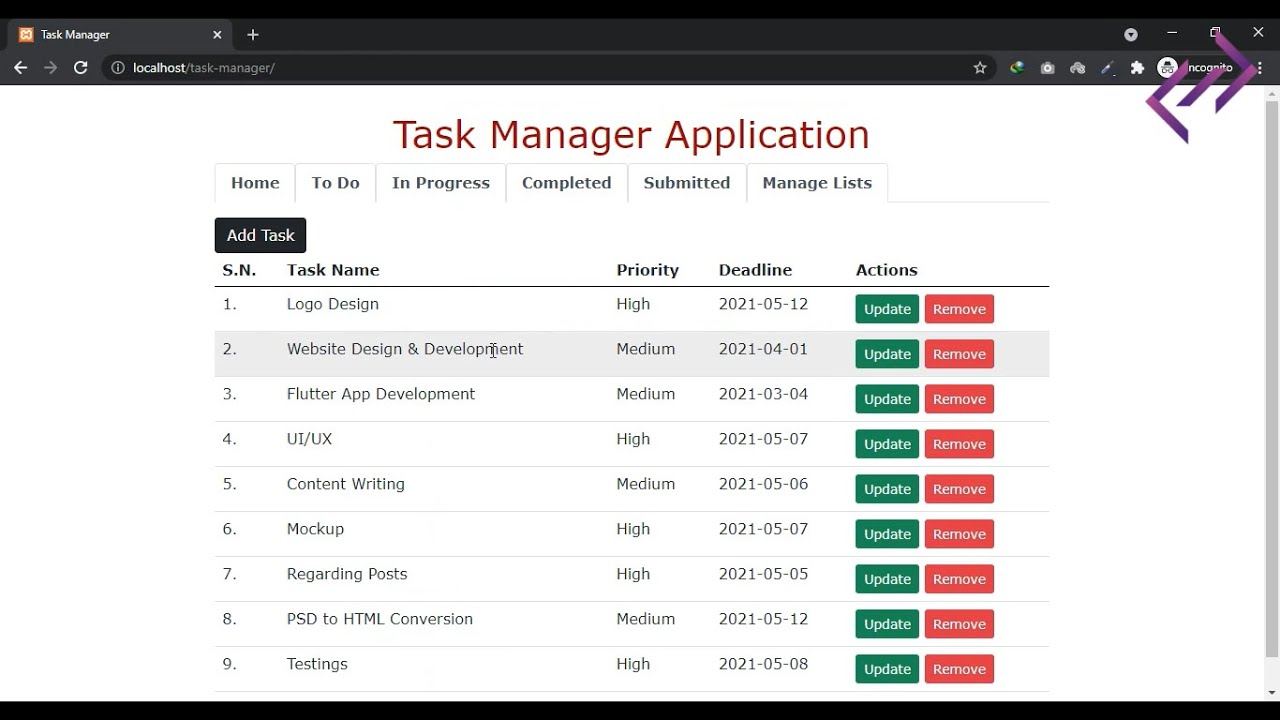Remove the UI/UX task

click(959, 444)
